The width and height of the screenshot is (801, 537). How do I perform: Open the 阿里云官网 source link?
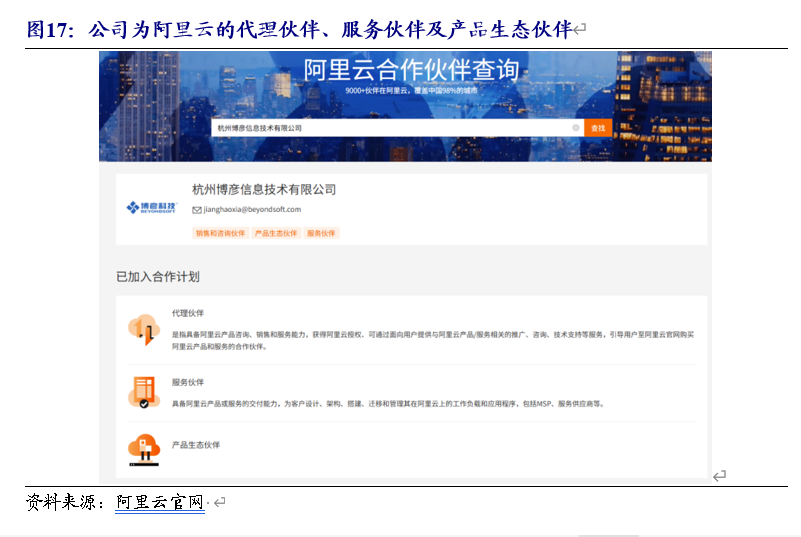coord(160,502)
